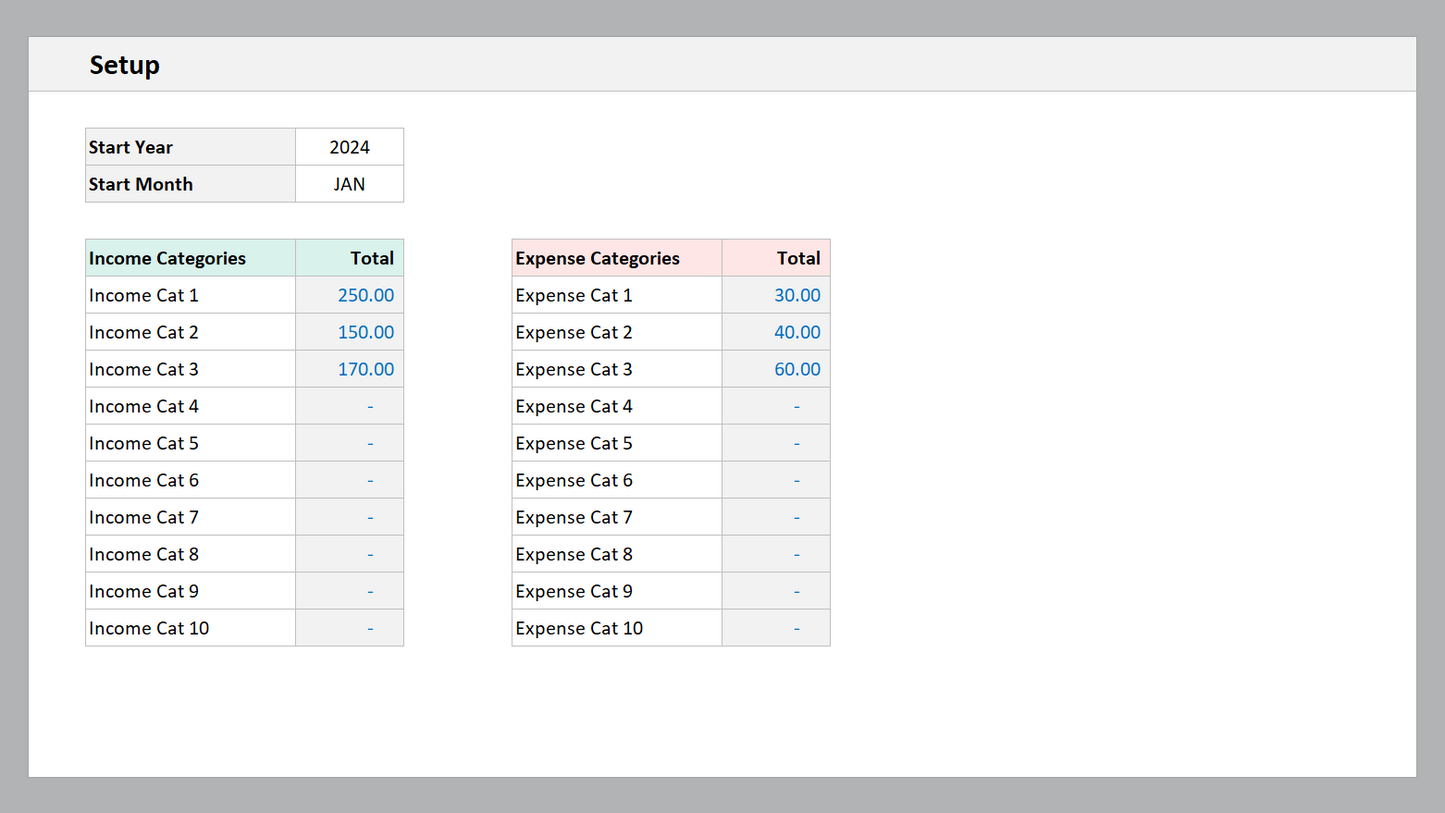This screenshot has height=813, width=1445.
Task: Click the Expense Cat 3 total 60.00
Action: coord(776,369)
